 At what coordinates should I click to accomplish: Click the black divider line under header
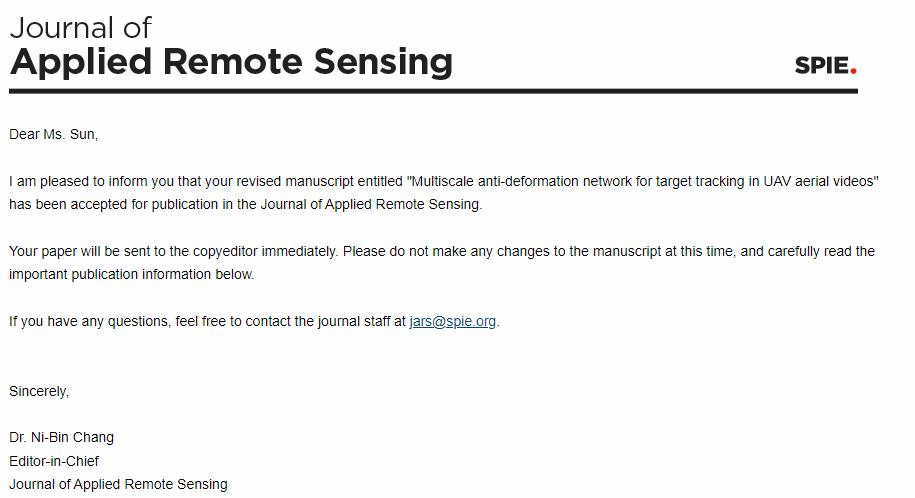tap(433, 91)
